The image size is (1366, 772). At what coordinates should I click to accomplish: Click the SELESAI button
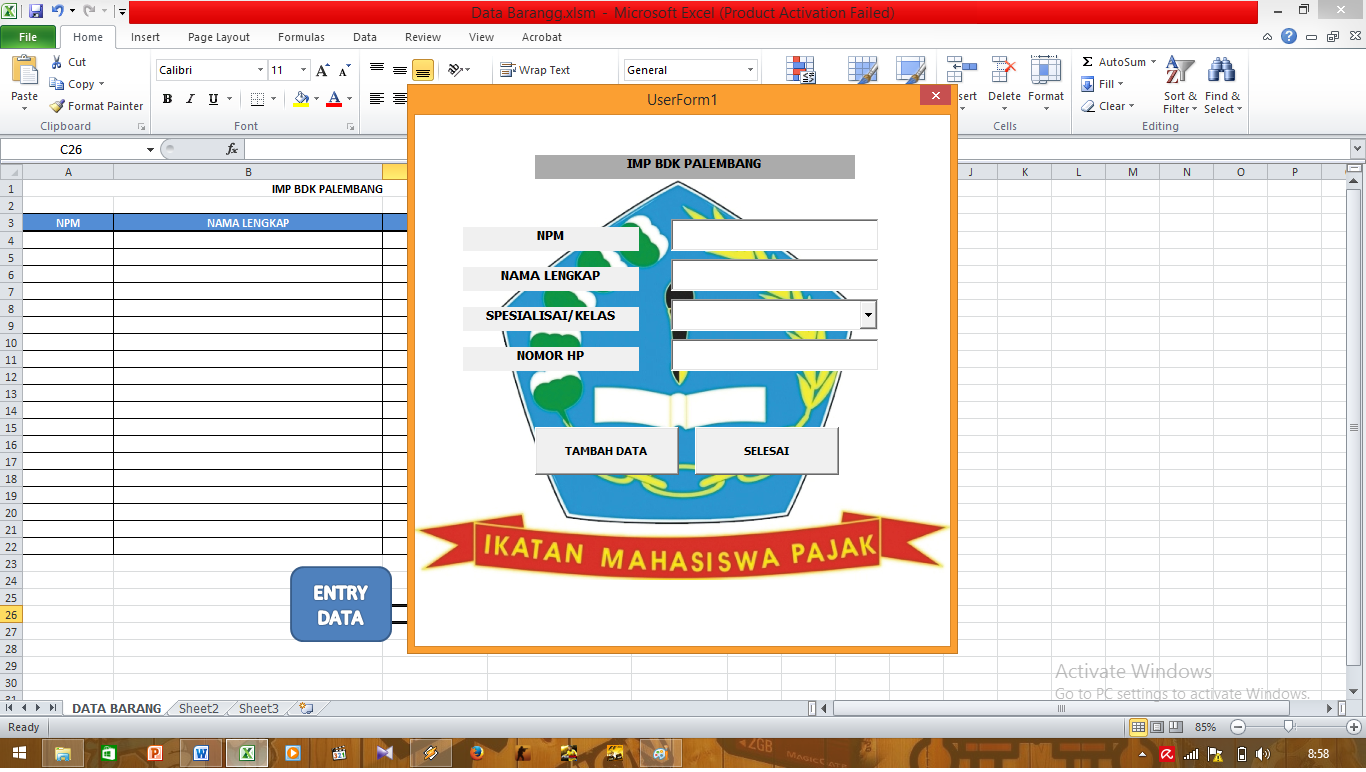pyautogui.click(x=766, y=451)
